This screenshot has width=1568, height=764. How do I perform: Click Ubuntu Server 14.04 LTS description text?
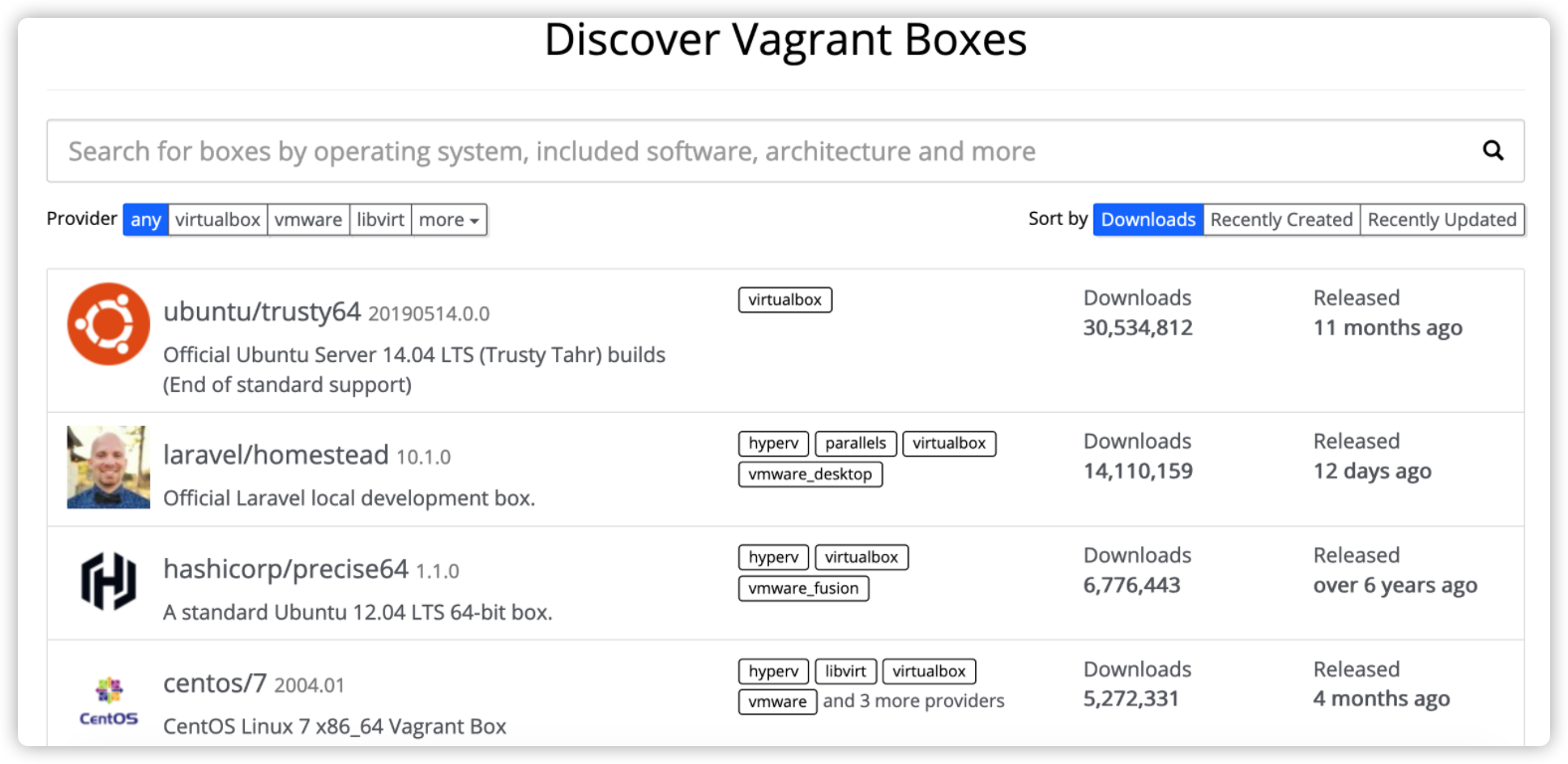[414, 370]
